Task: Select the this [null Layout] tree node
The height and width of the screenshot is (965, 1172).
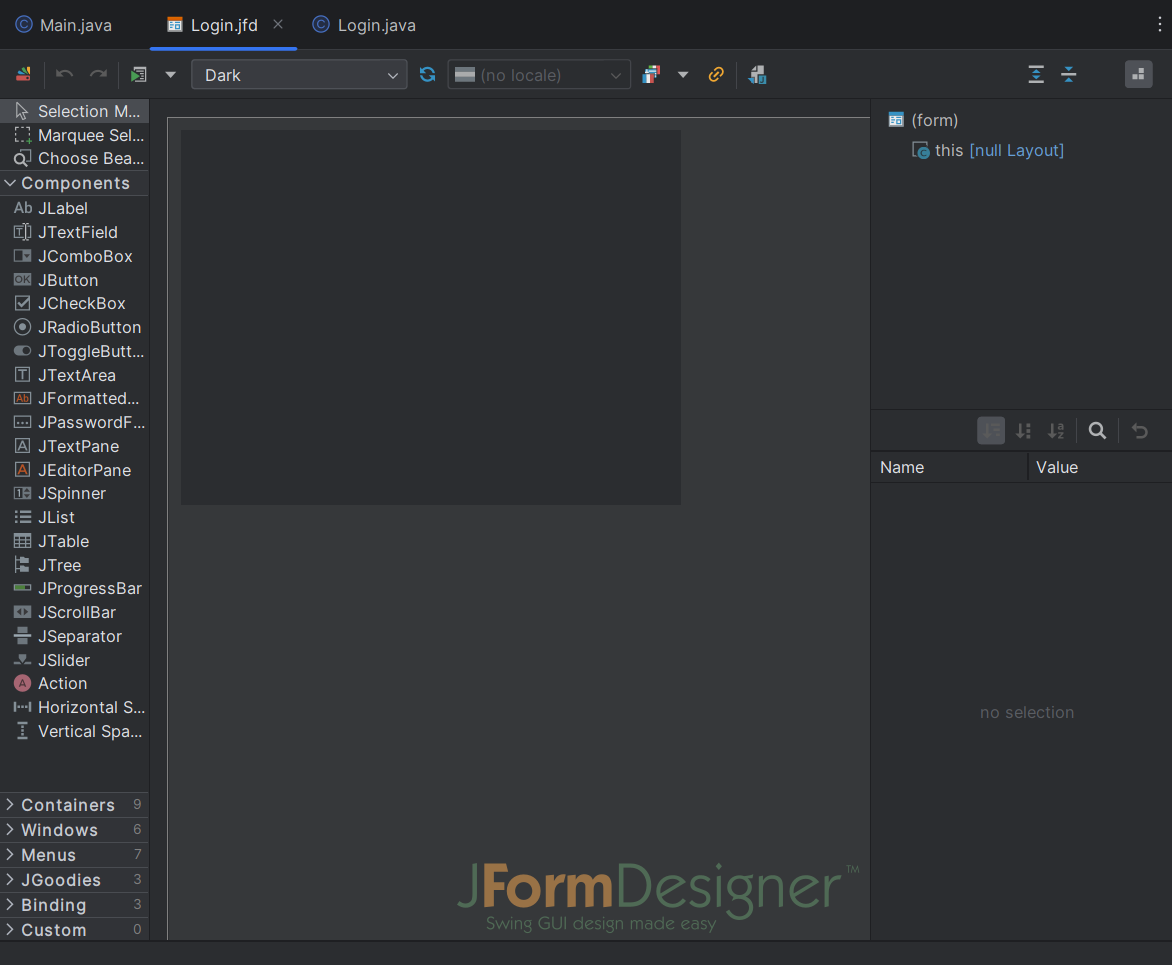Action: tap(988, 150)
